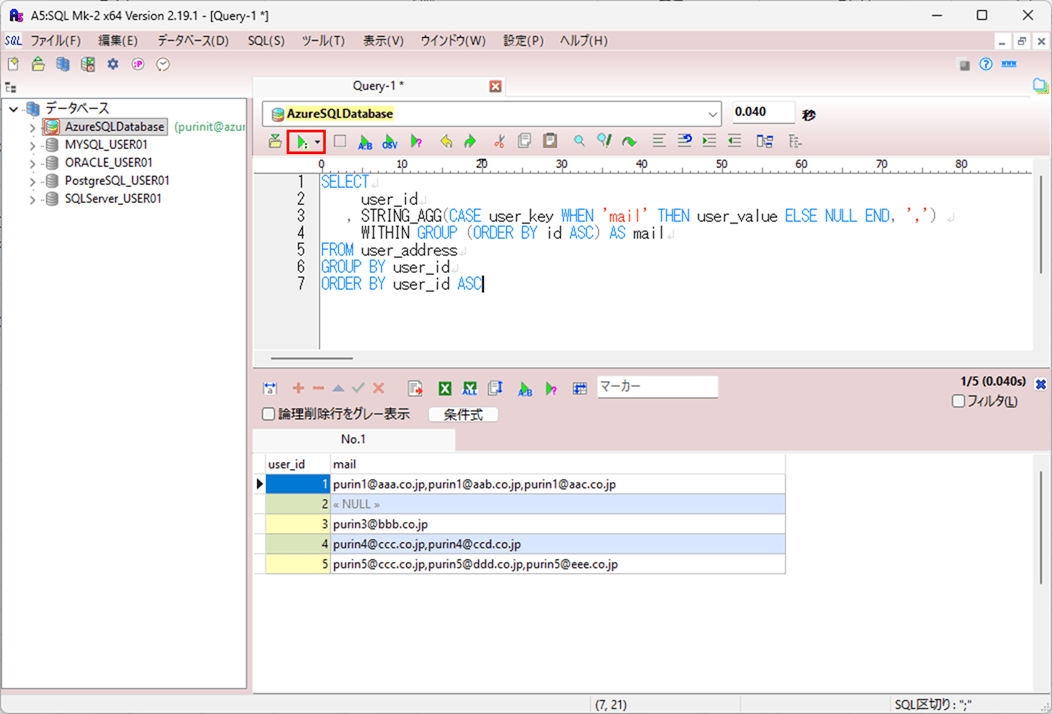Collapse the データベース root node
This screenshot has height=714, width=1052.
tap(13, 109)
